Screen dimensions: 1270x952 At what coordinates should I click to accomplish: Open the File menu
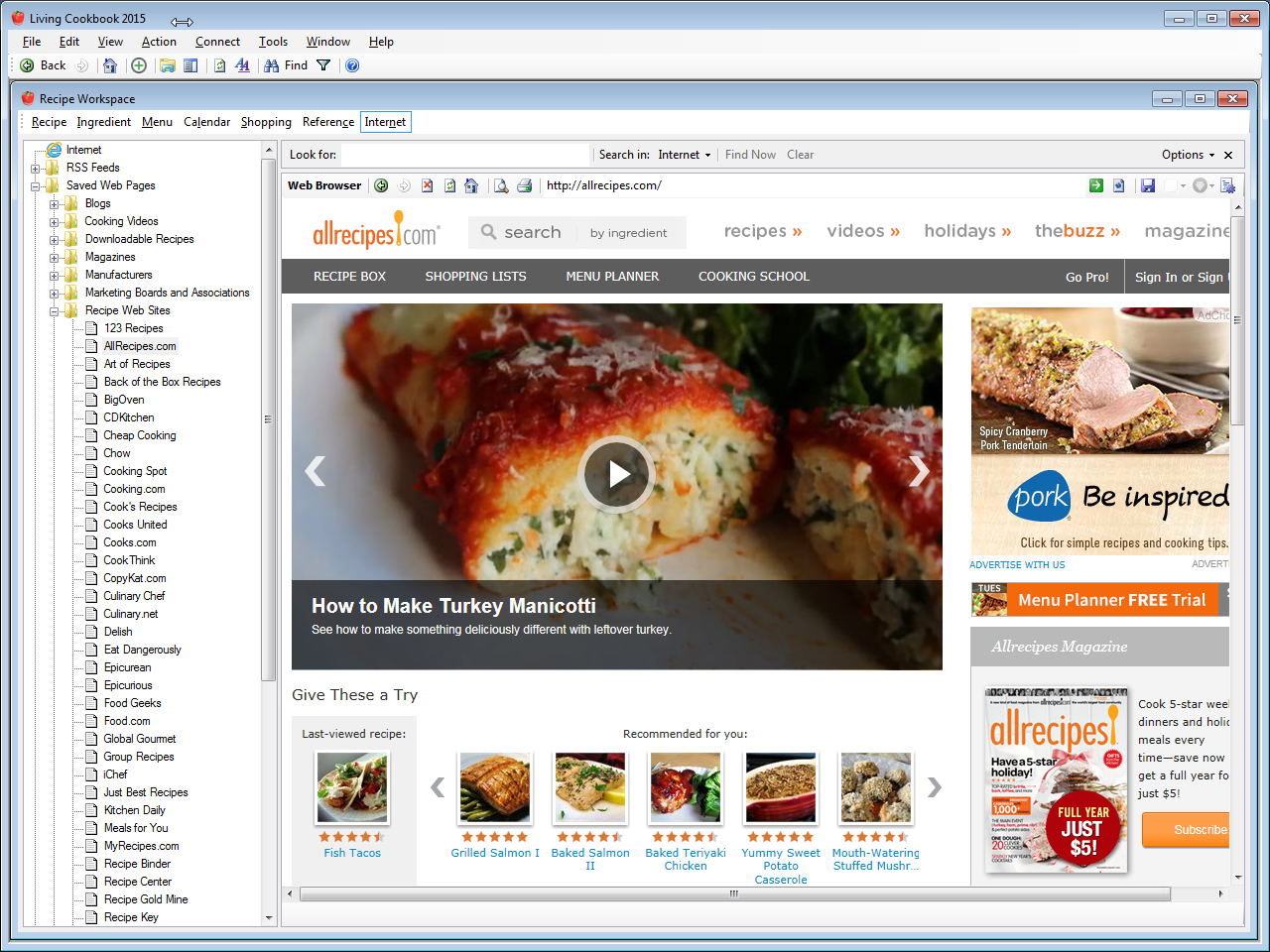pyautogui.click(x=32, y=42)
